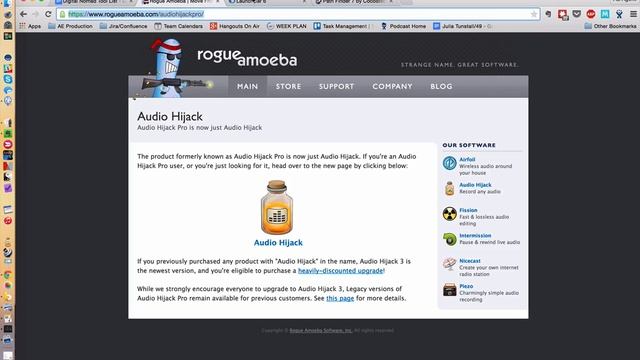Click the blue M extension icon
The height and width of the screenshot is (360, 640).
pyautogui.click(x=605, y=14)
